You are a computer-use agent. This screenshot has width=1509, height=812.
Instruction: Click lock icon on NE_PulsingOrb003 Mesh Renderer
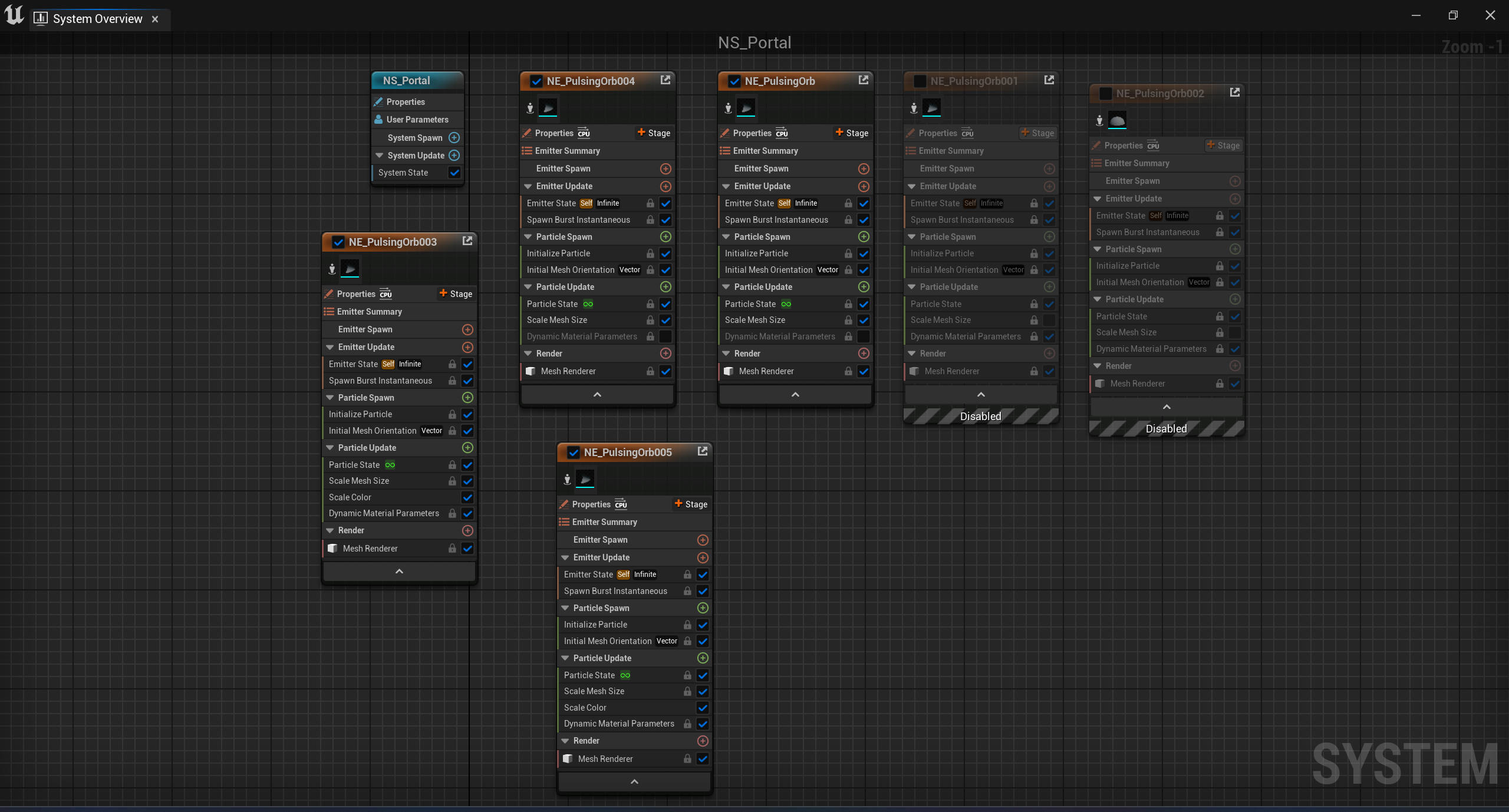point(452,548)
